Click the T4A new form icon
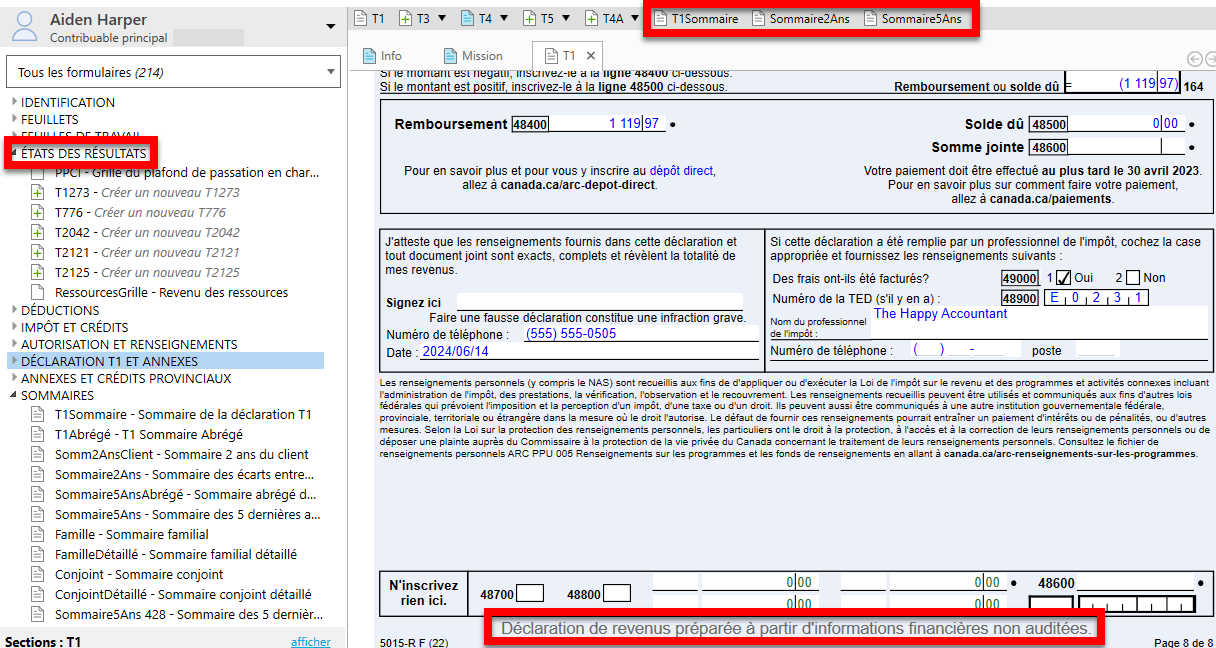 pos(592,18)
